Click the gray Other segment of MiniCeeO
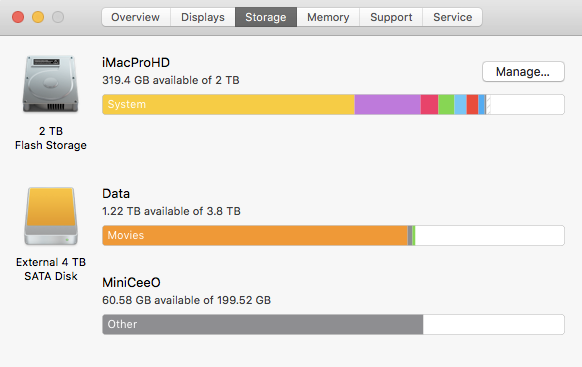 [x=263, y=324]
